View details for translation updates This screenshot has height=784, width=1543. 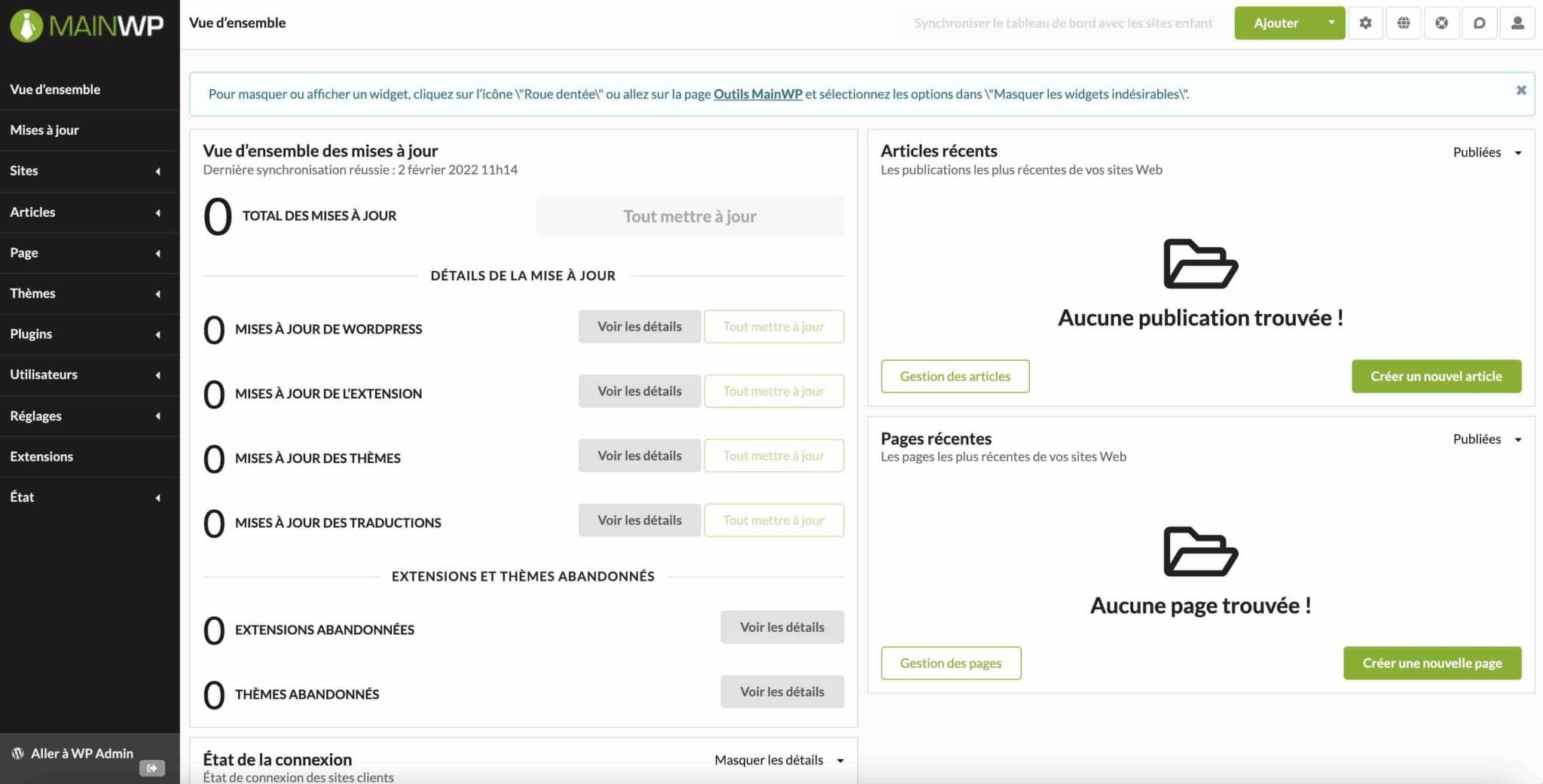(x=640, y=520)
